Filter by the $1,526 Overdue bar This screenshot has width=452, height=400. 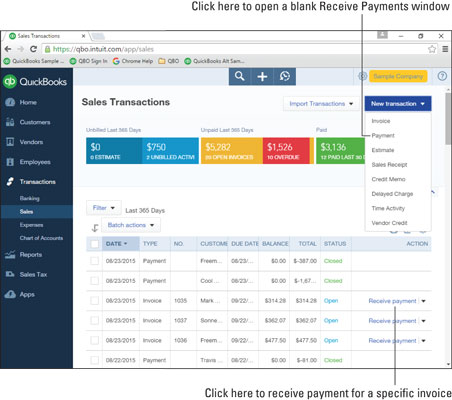pyautogui.click(x=286, y=151)
